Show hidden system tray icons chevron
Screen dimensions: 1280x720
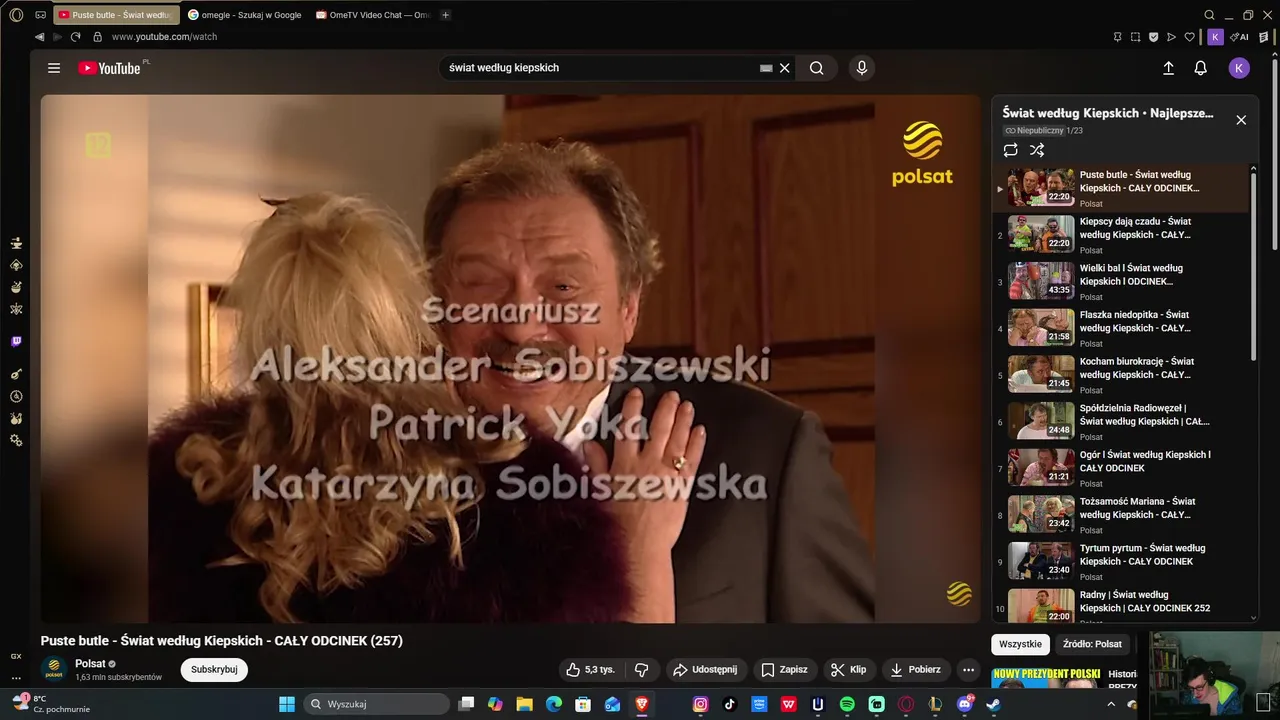(x=1110, y=704)
